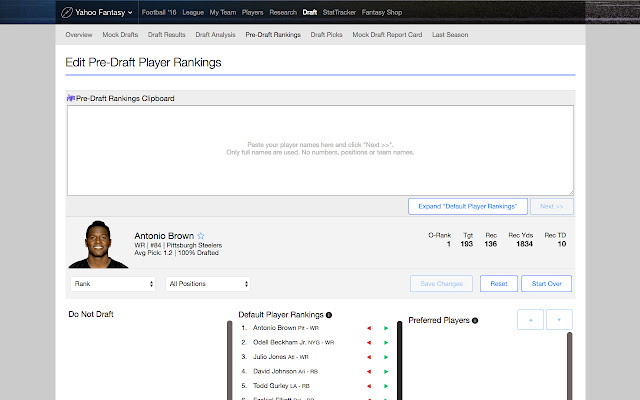Viewport: 640px width, 400px height.
Task: Click move-down button above Preferred Players
Action: [559, 320]
